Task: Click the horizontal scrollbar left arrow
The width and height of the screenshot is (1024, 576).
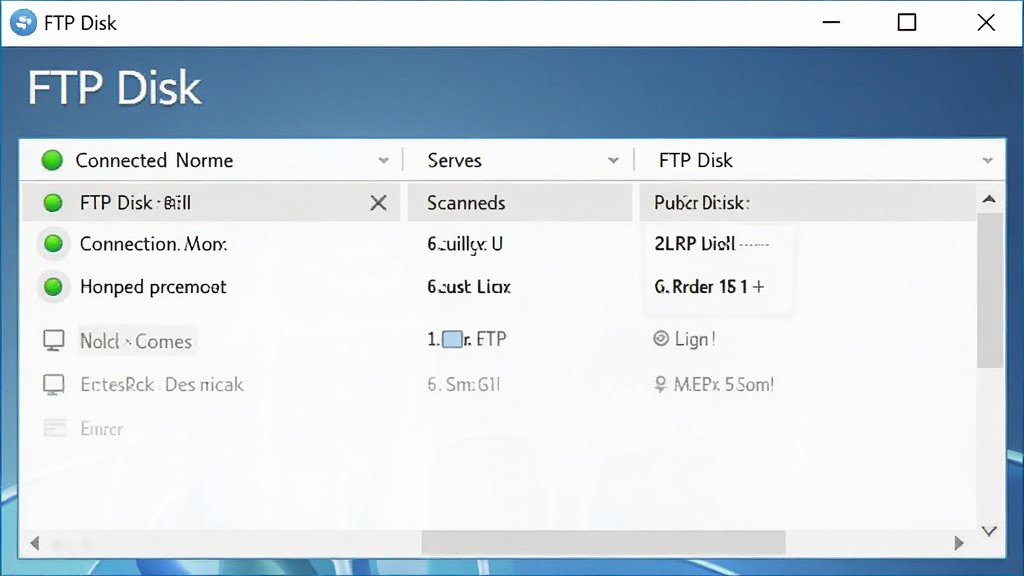Action: (x=35, y=543)
